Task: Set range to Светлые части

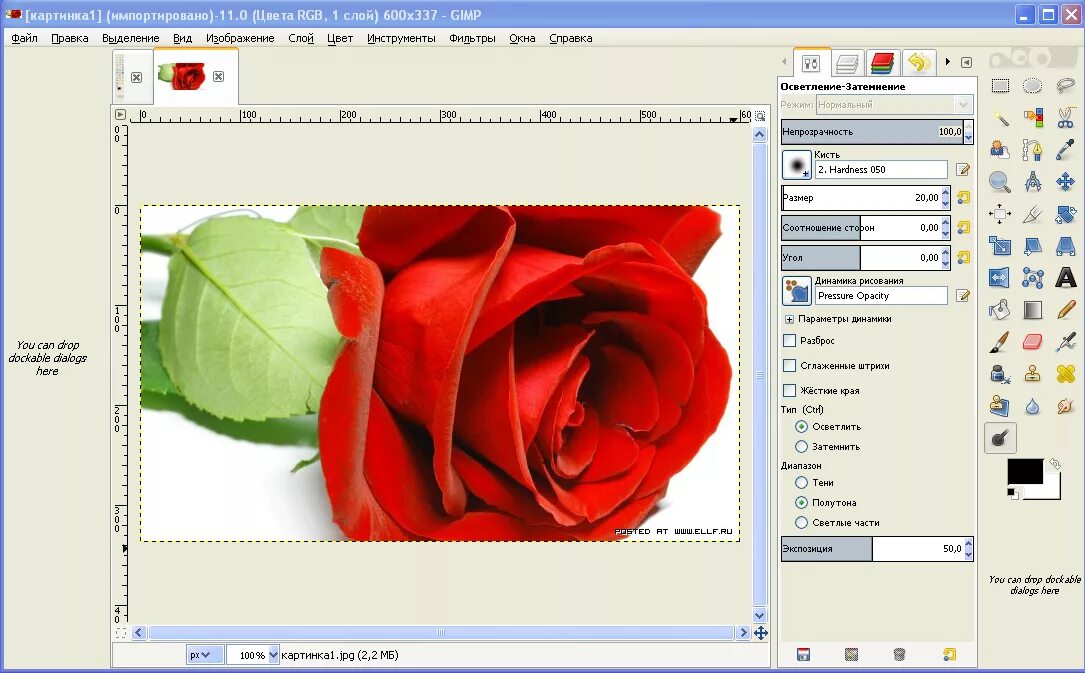Action: pos(801,523)
